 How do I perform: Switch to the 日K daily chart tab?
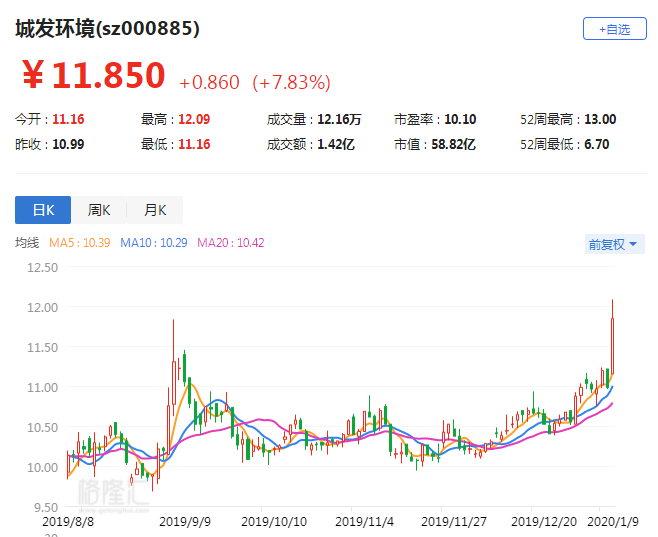click(x=43, y=210)
